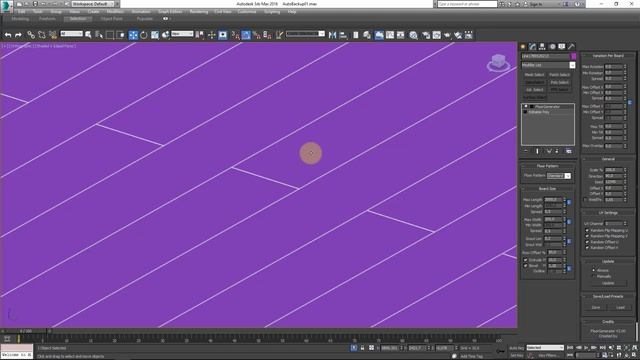This screenshot has height=360, width=640.
Task: Activate the Select and Move tool
Action: tap(133, 35)
